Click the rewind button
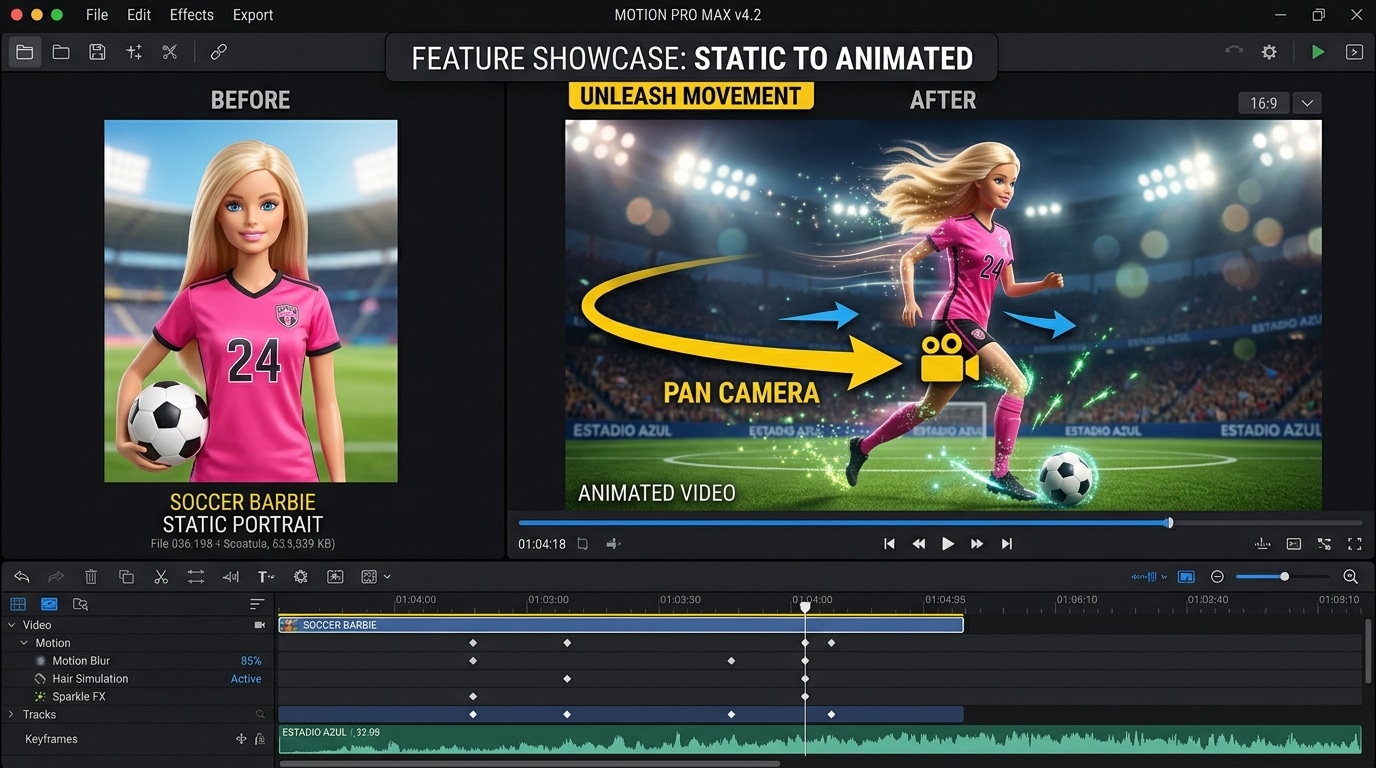Screen dimensions: 1376x768 (x=918, y=544)
